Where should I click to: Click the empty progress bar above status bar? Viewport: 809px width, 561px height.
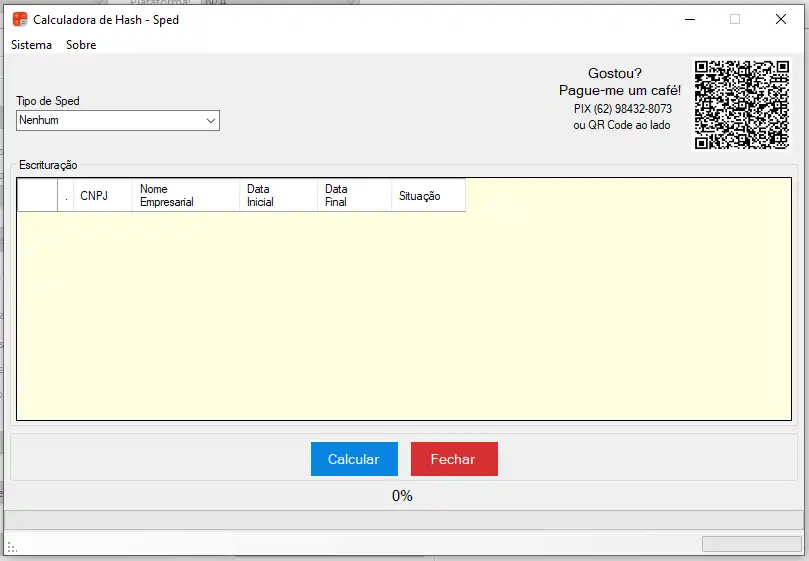tap(404, 520)
